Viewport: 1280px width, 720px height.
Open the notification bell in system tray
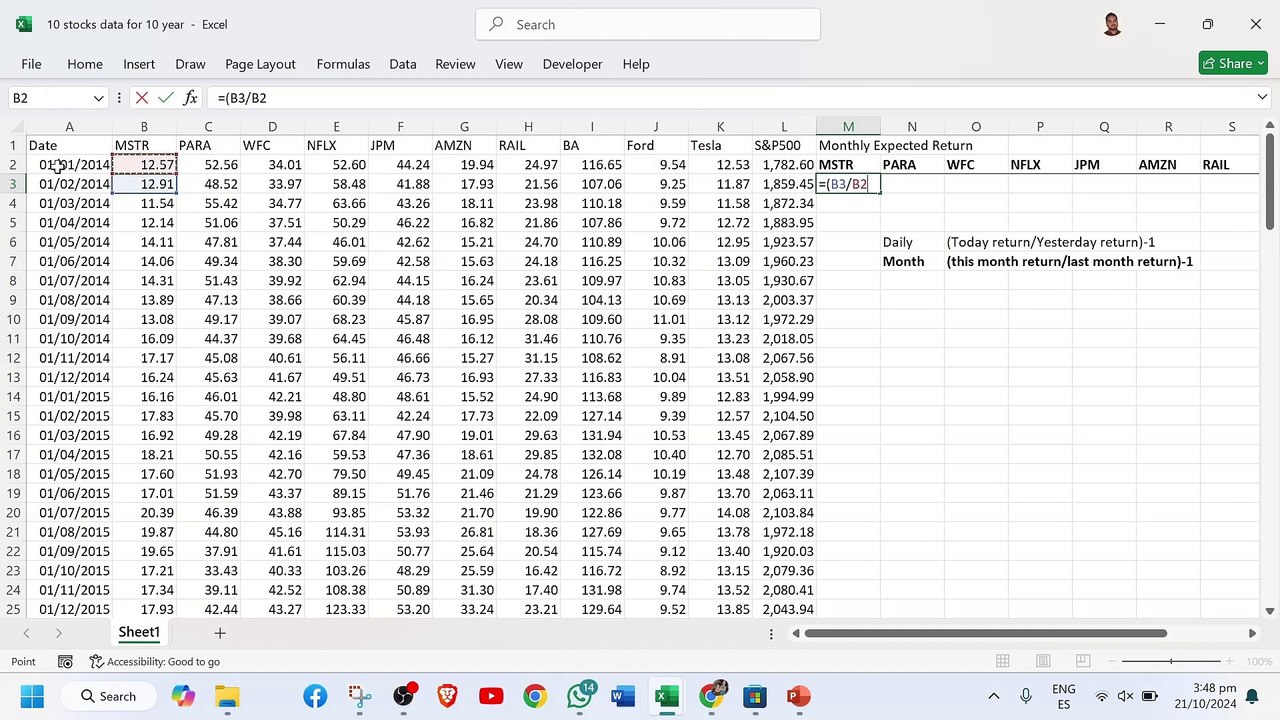[1251, 696]
